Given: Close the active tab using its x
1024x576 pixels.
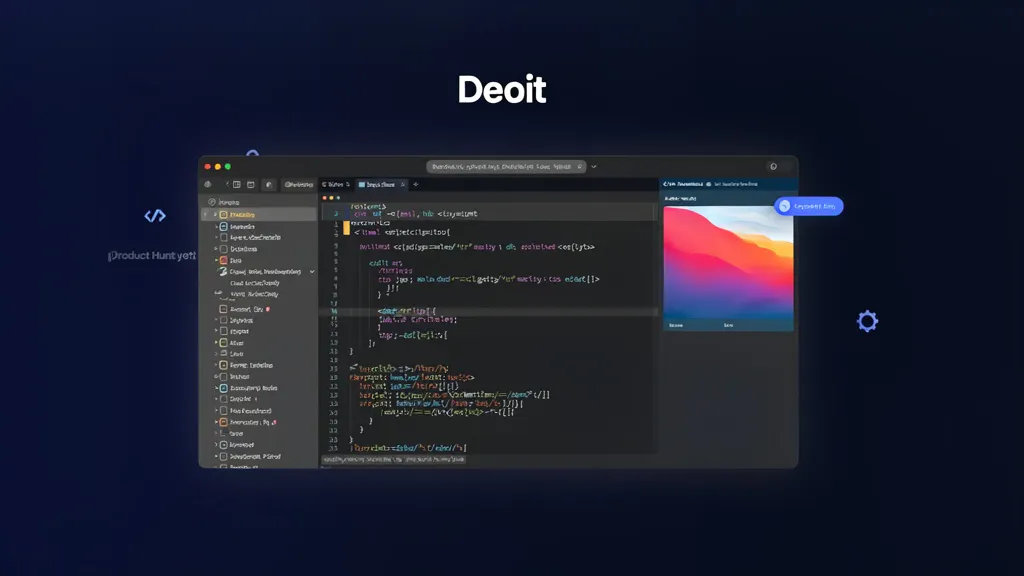Looking at the screenshot, I should click(x=403, y=185).
